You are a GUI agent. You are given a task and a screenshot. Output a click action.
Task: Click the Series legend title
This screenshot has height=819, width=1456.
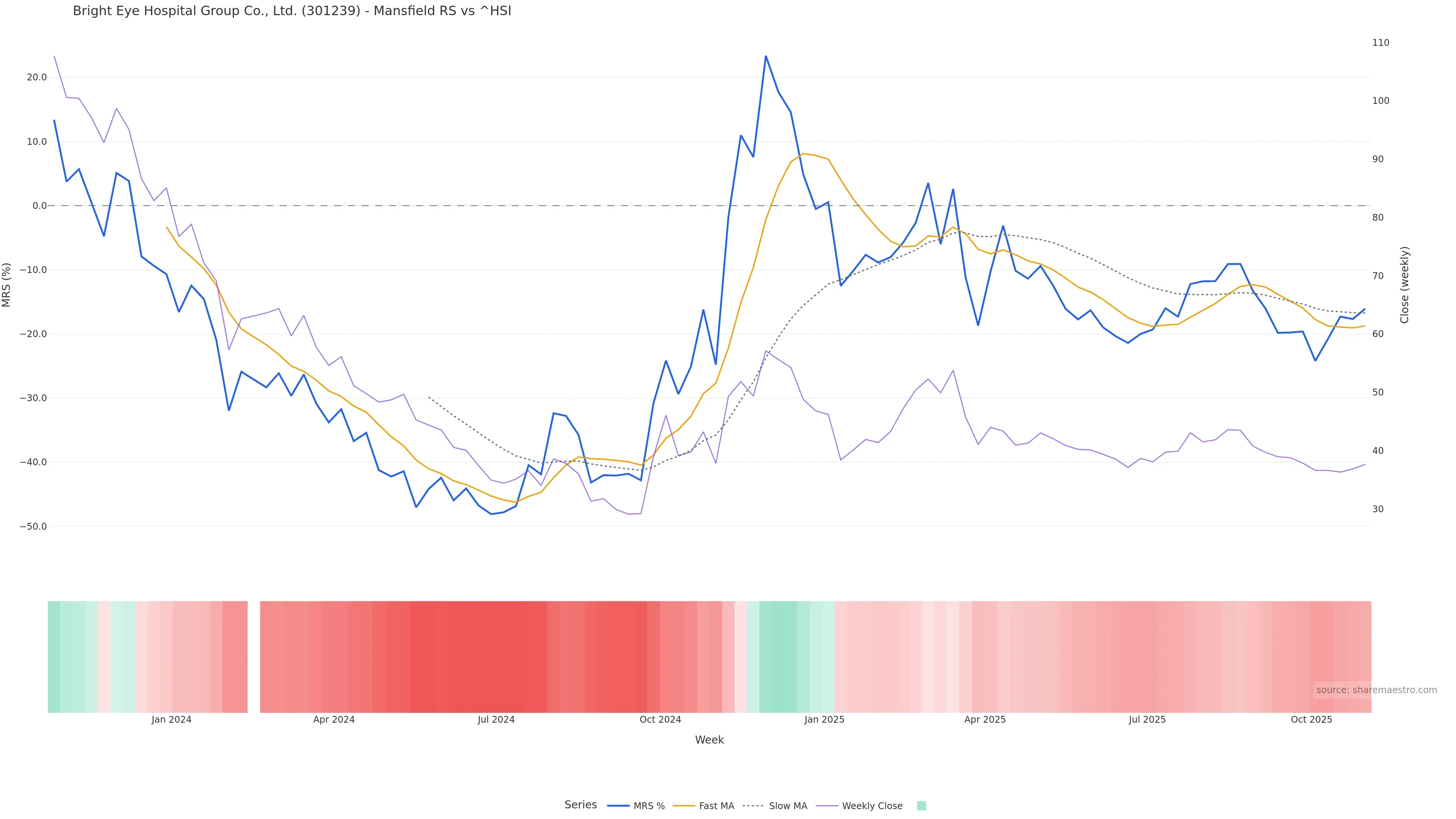[581, 805]
